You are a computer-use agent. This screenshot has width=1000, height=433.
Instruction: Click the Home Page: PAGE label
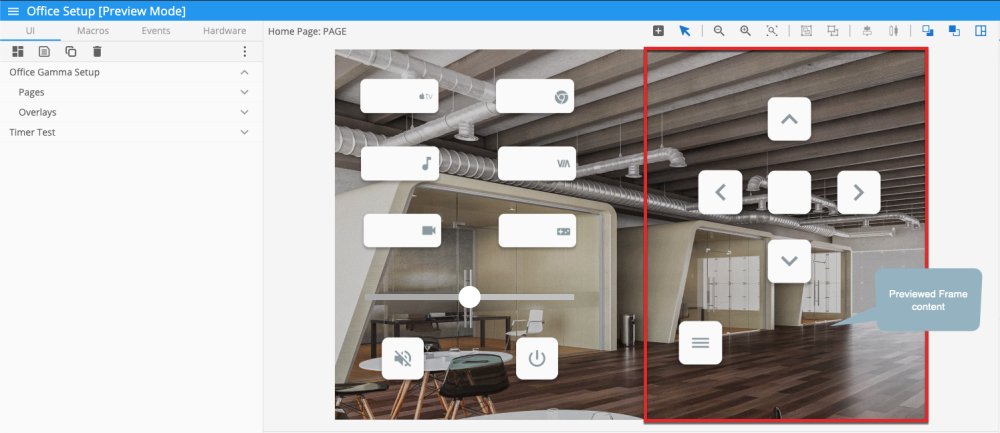307,31
